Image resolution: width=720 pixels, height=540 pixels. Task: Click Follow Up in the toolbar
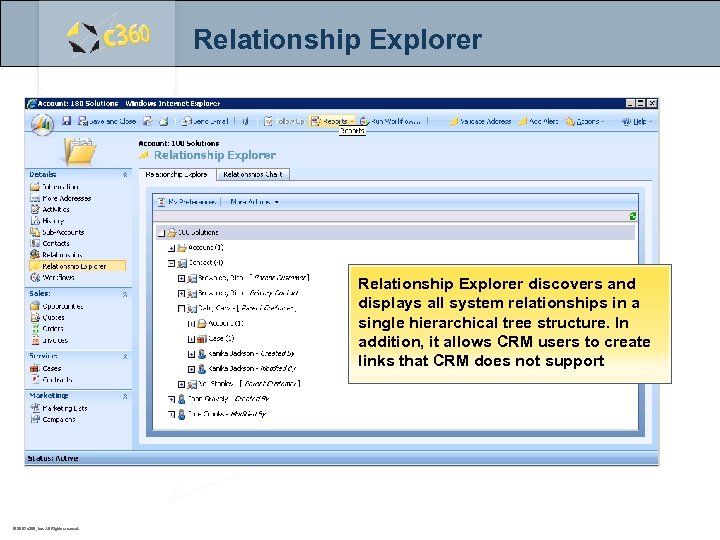284,121
